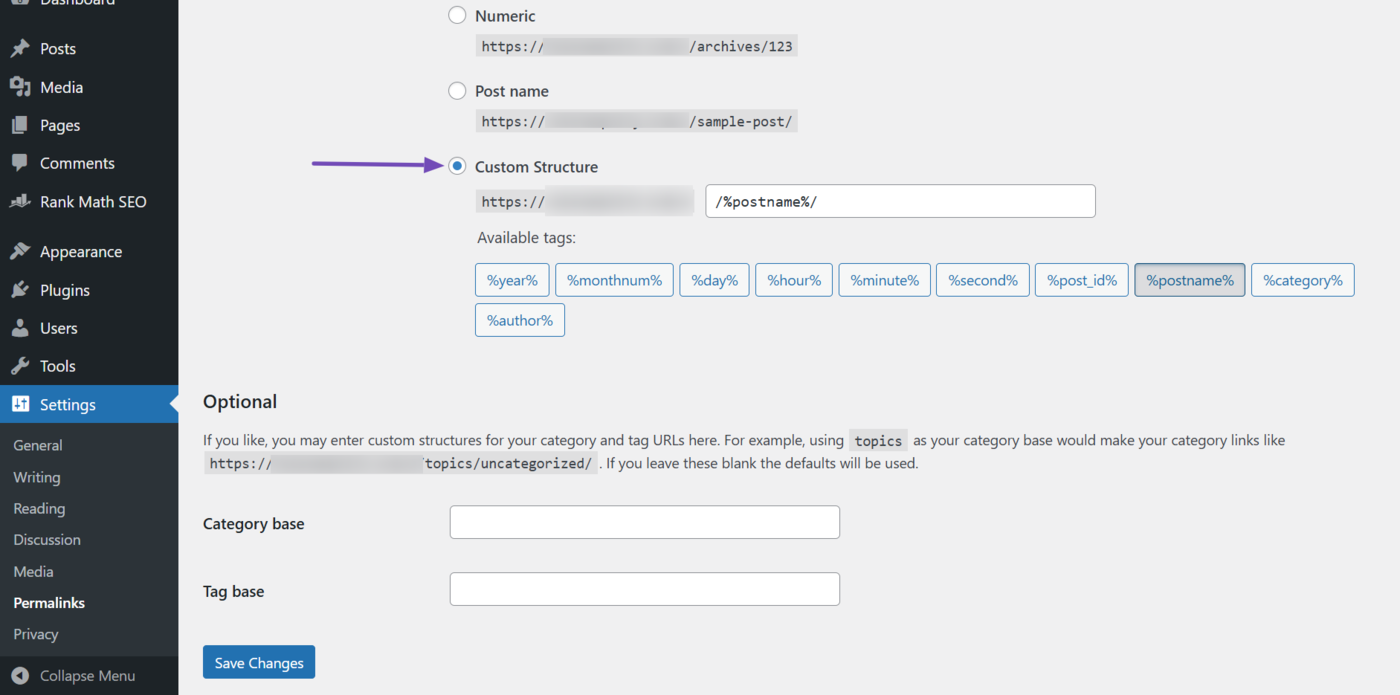The width and height of the screenshot is (1400, 695).
Task: Click Collapse Menu text
Action: 87,676
